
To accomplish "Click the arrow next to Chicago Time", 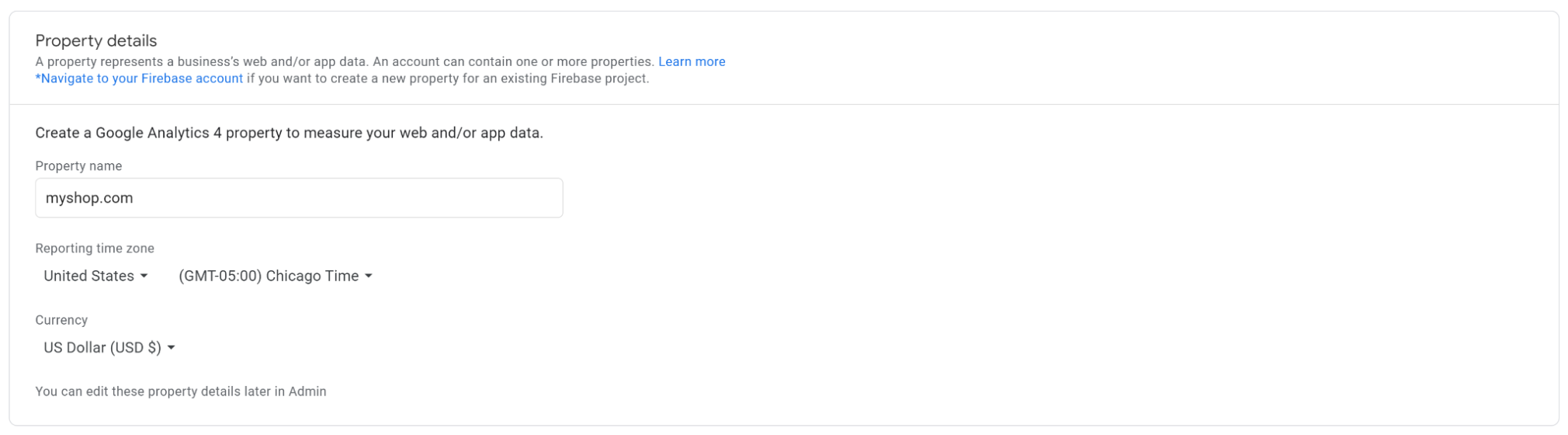I will pyautogui.click(x=369, y=277).
